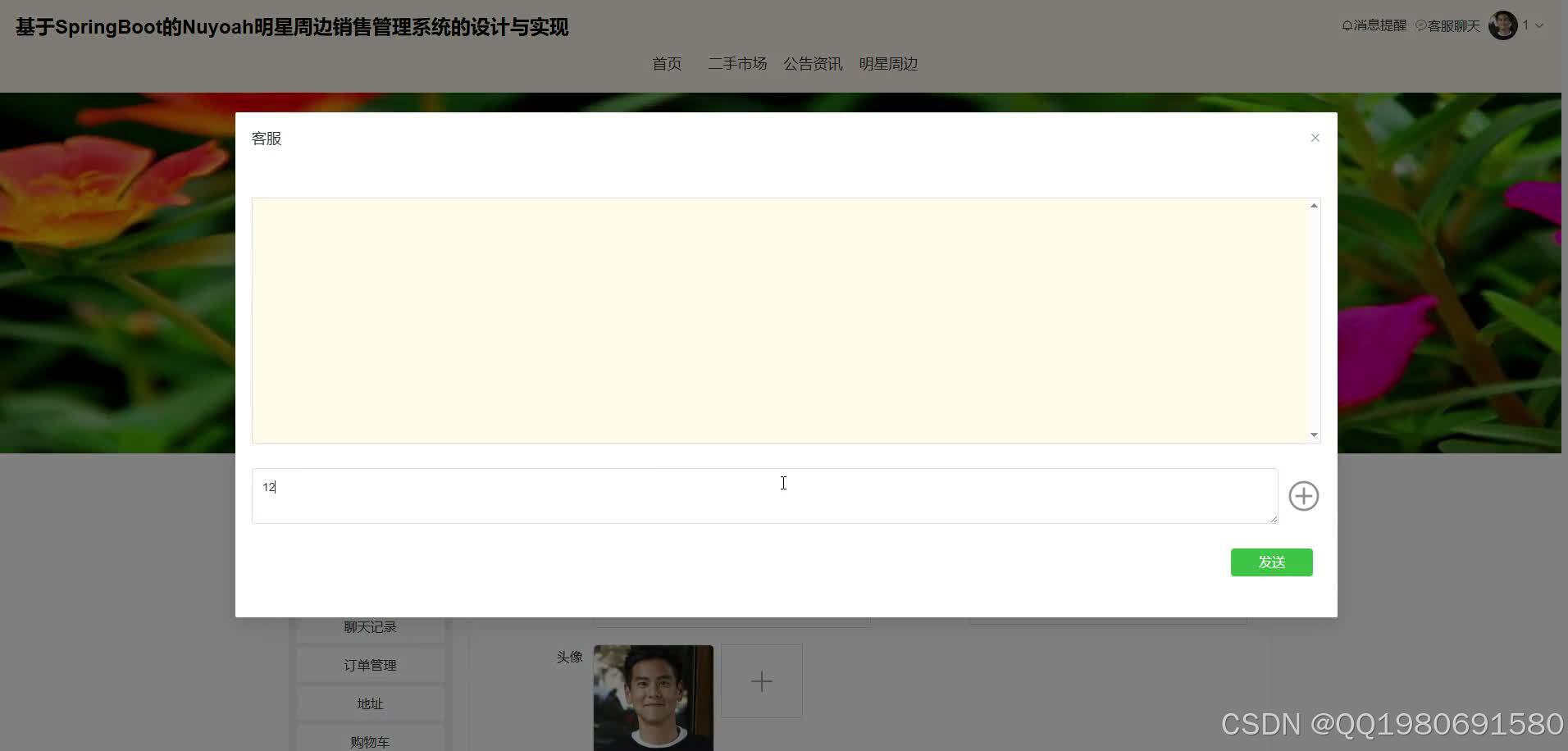Click the plus icon in the avatar upload box
Image resolution: width=1568 pixels, height=751 pixels.
[760, 680]
